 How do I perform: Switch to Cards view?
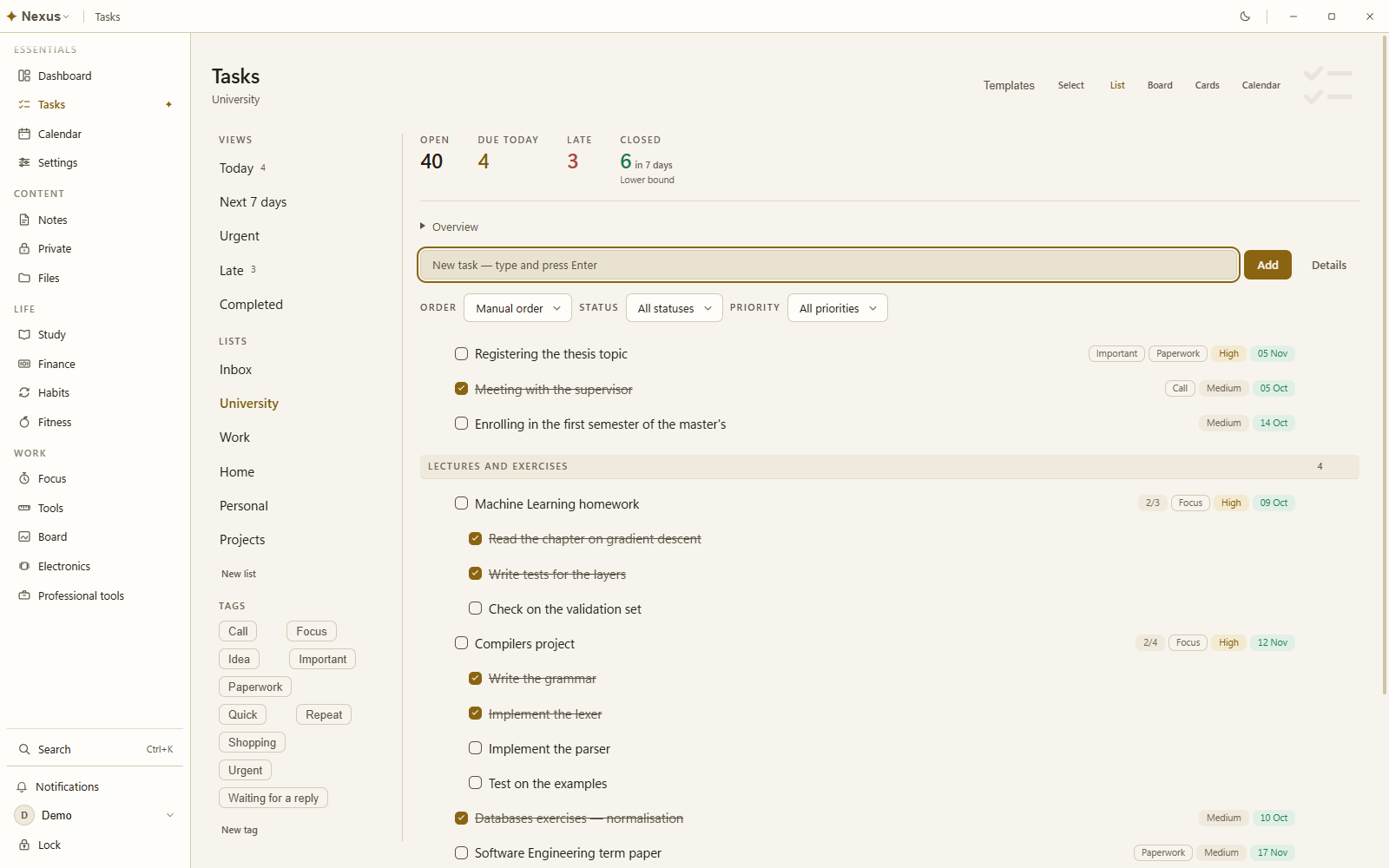click(1207, 85)
